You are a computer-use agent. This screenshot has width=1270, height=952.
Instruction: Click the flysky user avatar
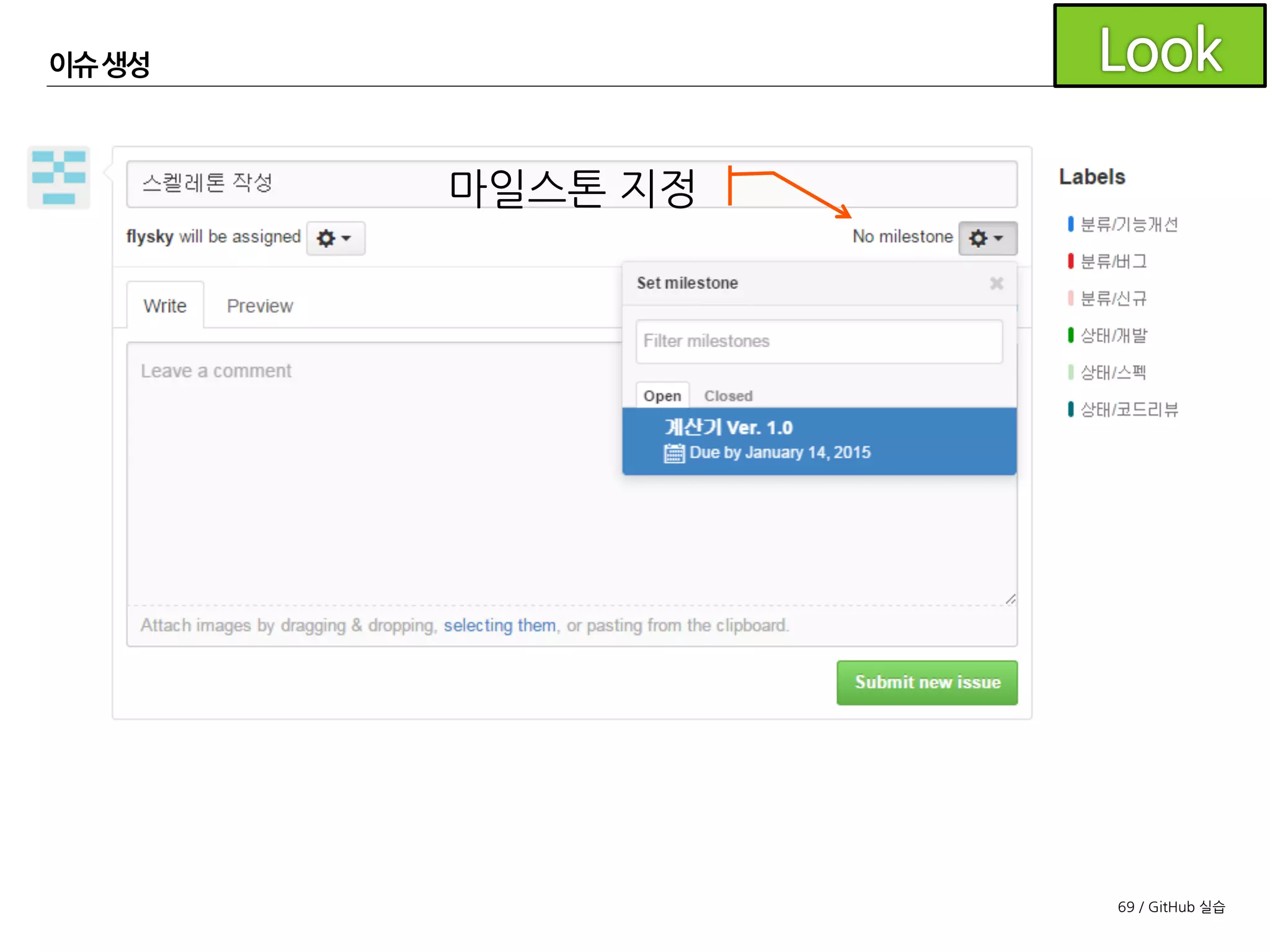pyautogui.click(x=59, y=178)
